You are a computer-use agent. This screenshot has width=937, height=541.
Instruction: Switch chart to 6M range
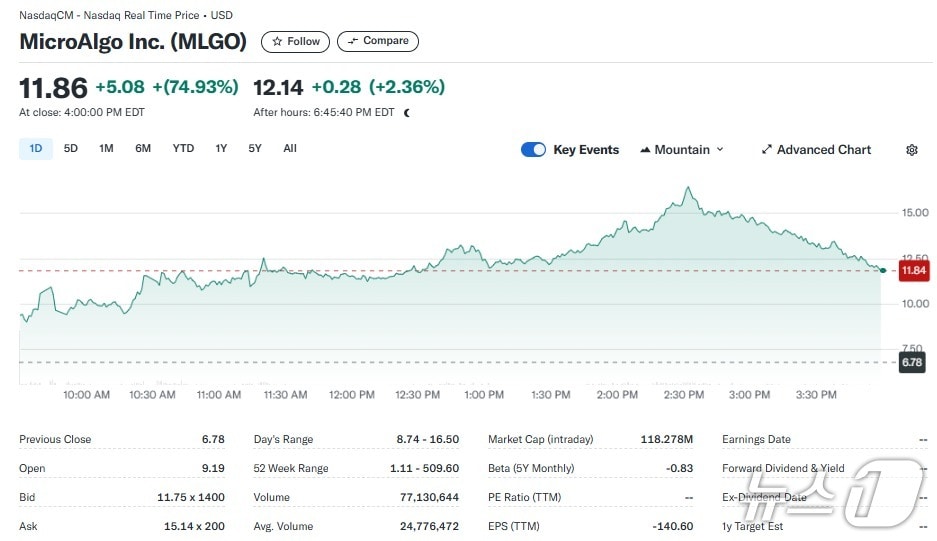143,149
